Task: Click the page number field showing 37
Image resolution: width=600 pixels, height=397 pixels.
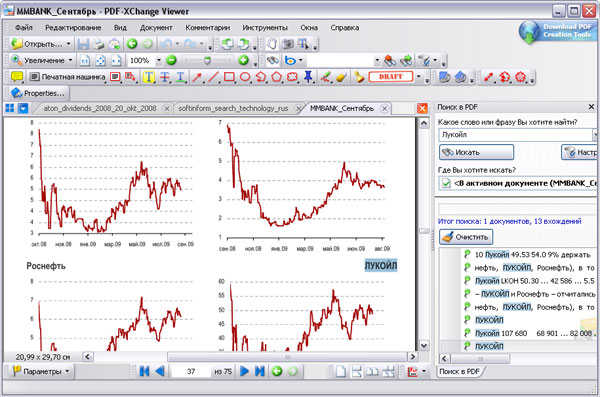Action: coord(191,371)
